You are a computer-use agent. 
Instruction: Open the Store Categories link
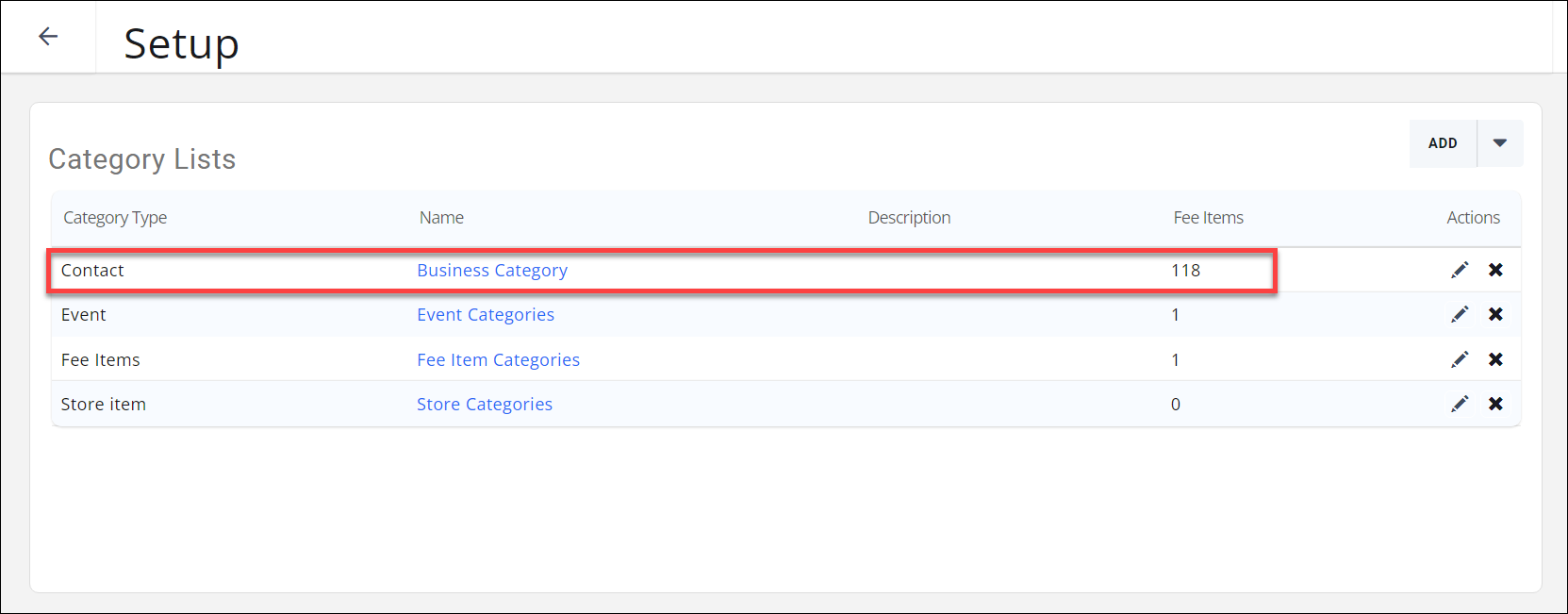[485, 405]
